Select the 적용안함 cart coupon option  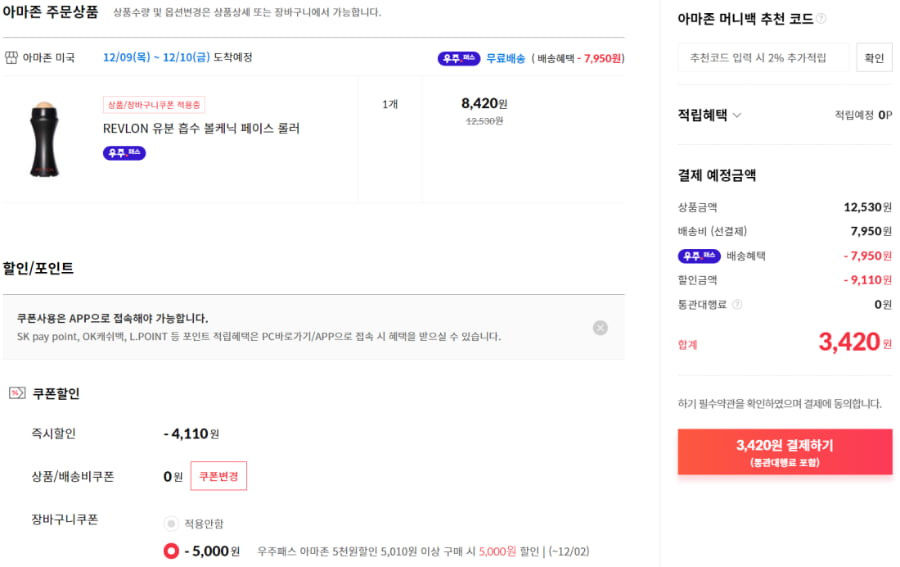[x=170, y=523]
